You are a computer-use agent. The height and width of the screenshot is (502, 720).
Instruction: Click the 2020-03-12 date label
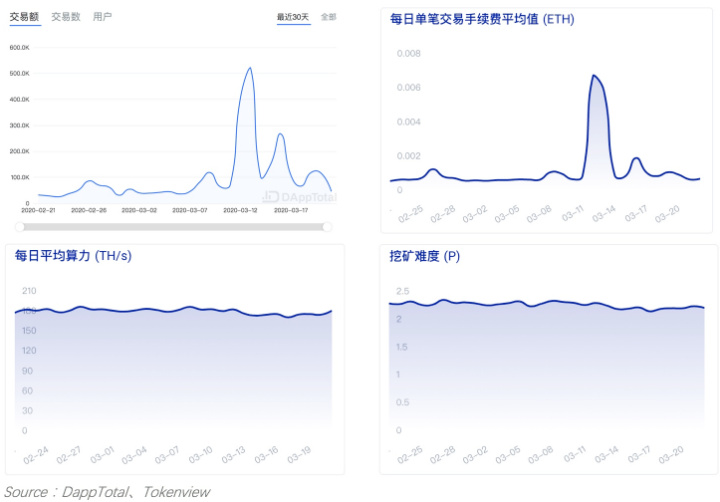240,210
